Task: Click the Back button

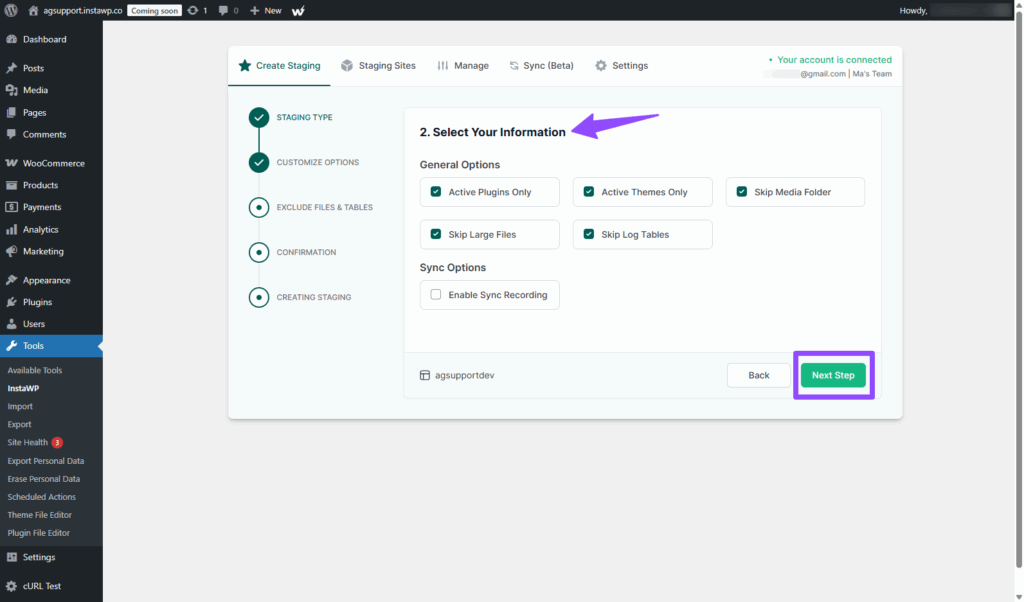Action: point(758,375)
